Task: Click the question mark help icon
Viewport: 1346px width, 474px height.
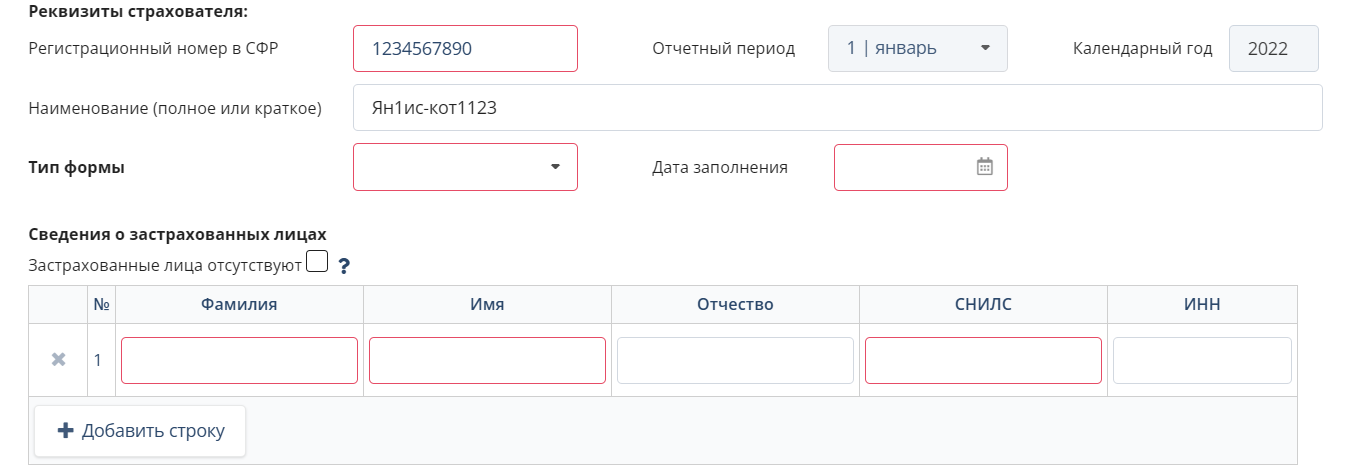Action: coord(344,266)
